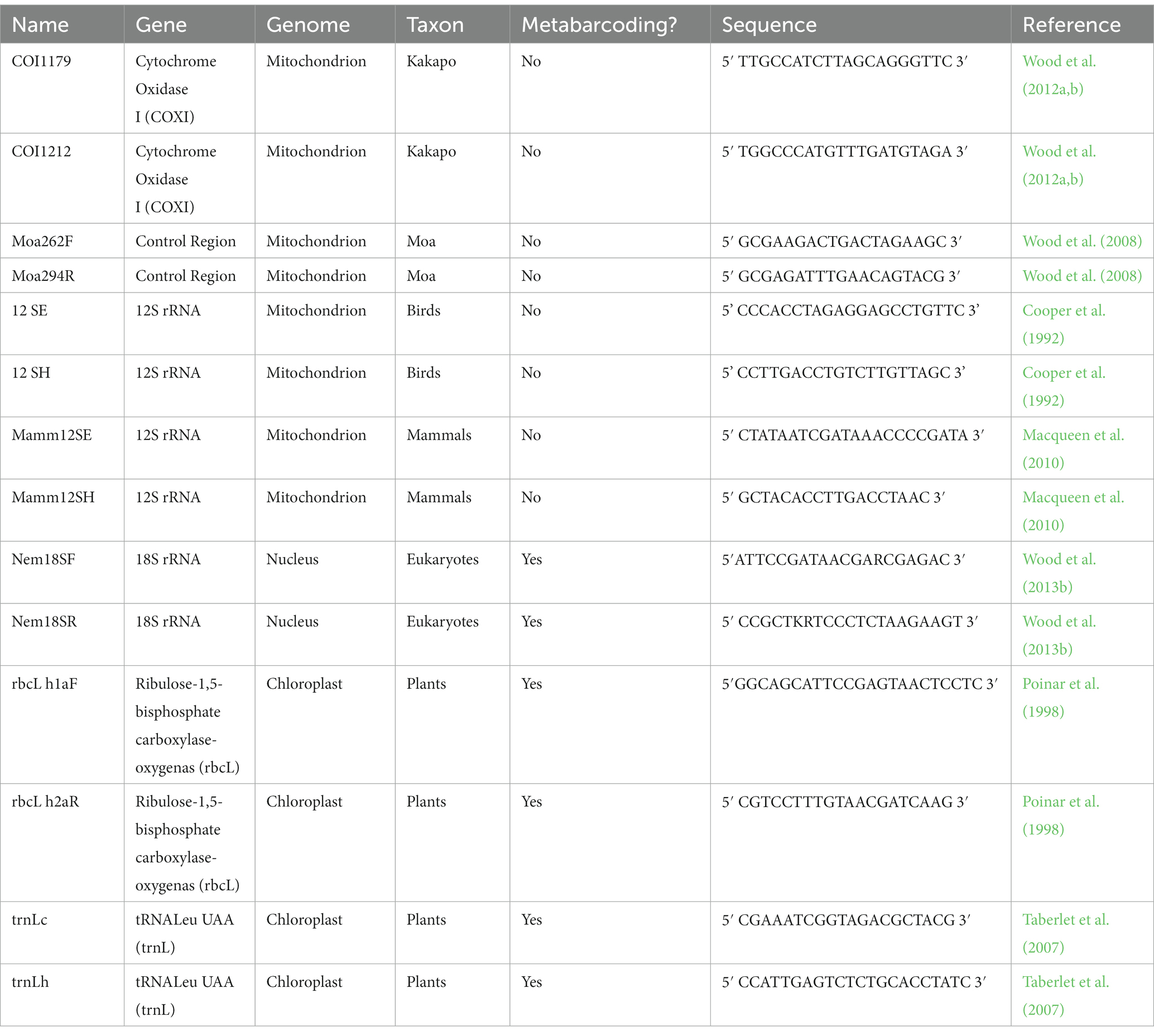Click sequence CCTTGACCTGTCTTGTTAGC

(844, 373)
